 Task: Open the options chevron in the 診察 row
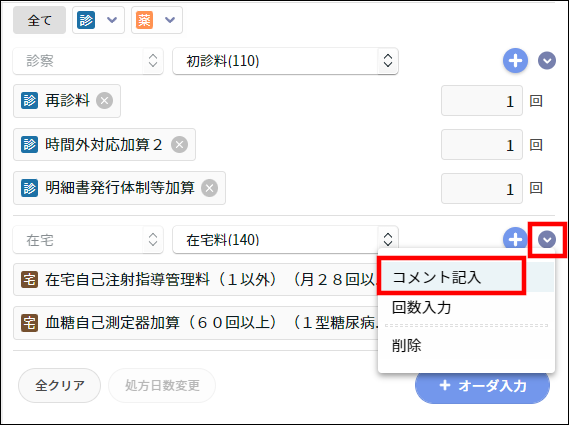tap(547, 61)
